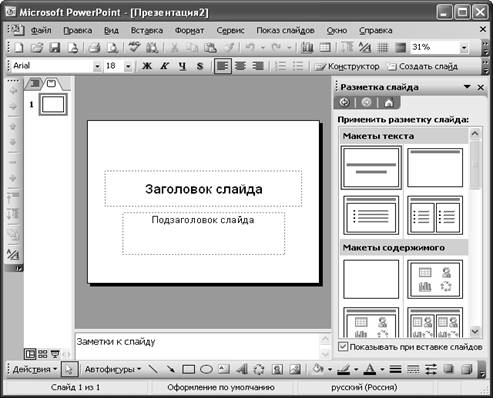This screenshot has height=398, width=493.
Task: Select the Oval drawing tool
Action: 206,369
